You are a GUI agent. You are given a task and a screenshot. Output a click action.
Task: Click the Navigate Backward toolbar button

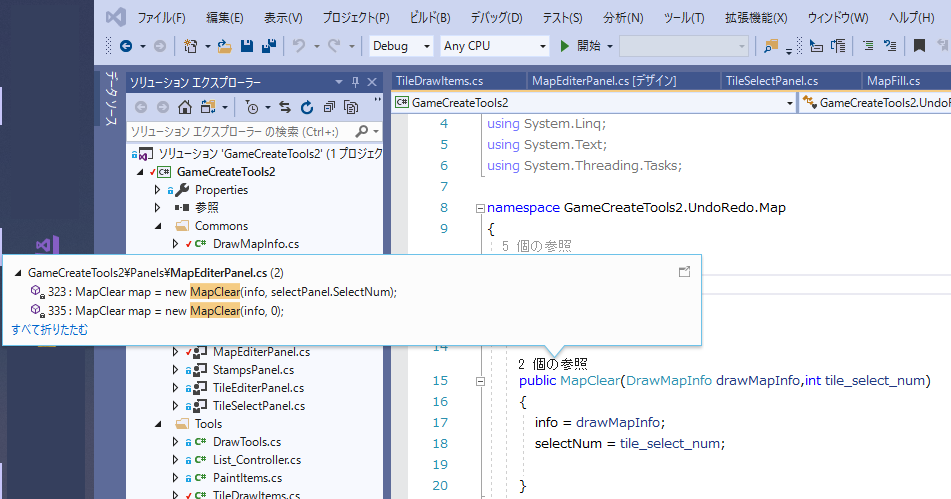pos(126,46)
